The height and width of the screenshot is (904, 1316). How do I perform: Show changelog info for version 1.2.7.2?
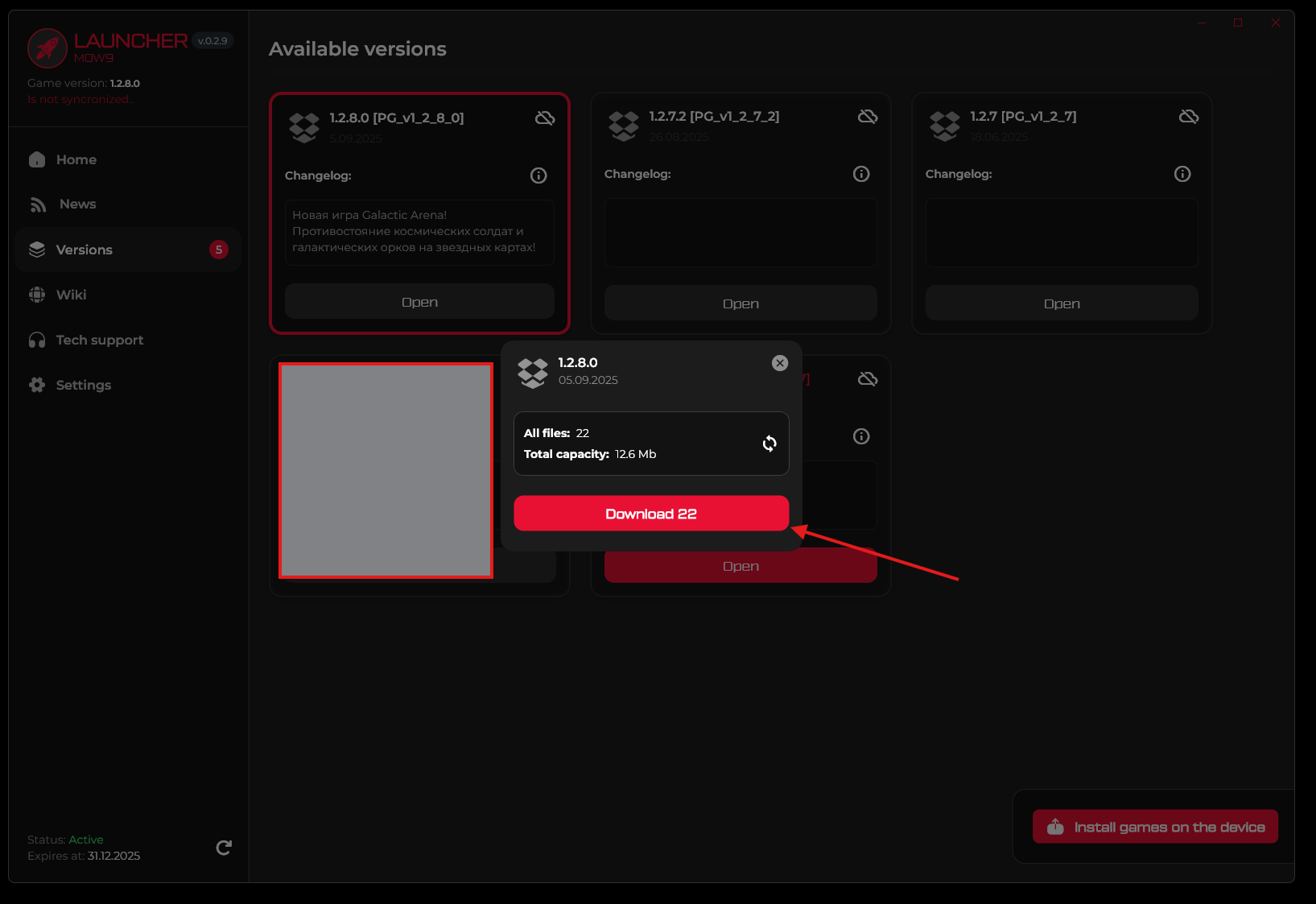click(860, 174)
